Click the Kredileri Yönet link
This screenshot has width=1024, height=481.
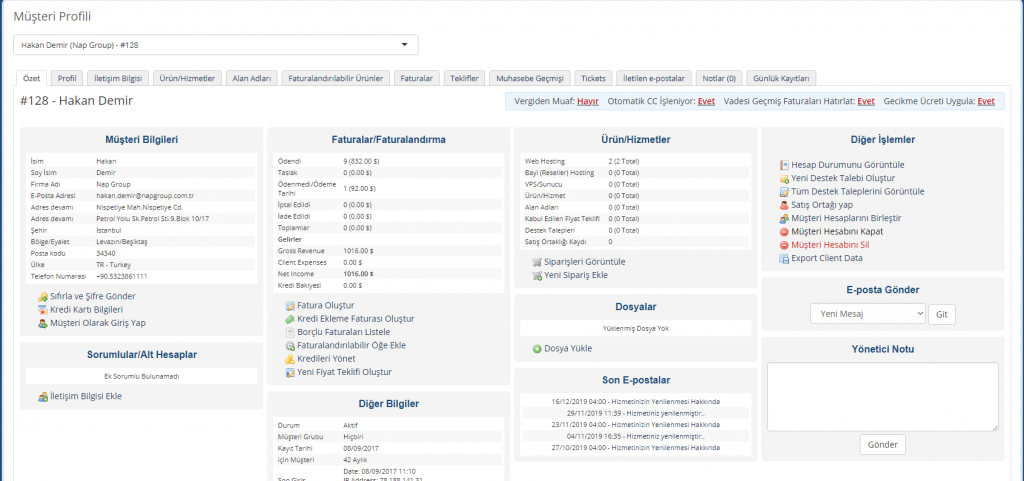coord(326,359)
